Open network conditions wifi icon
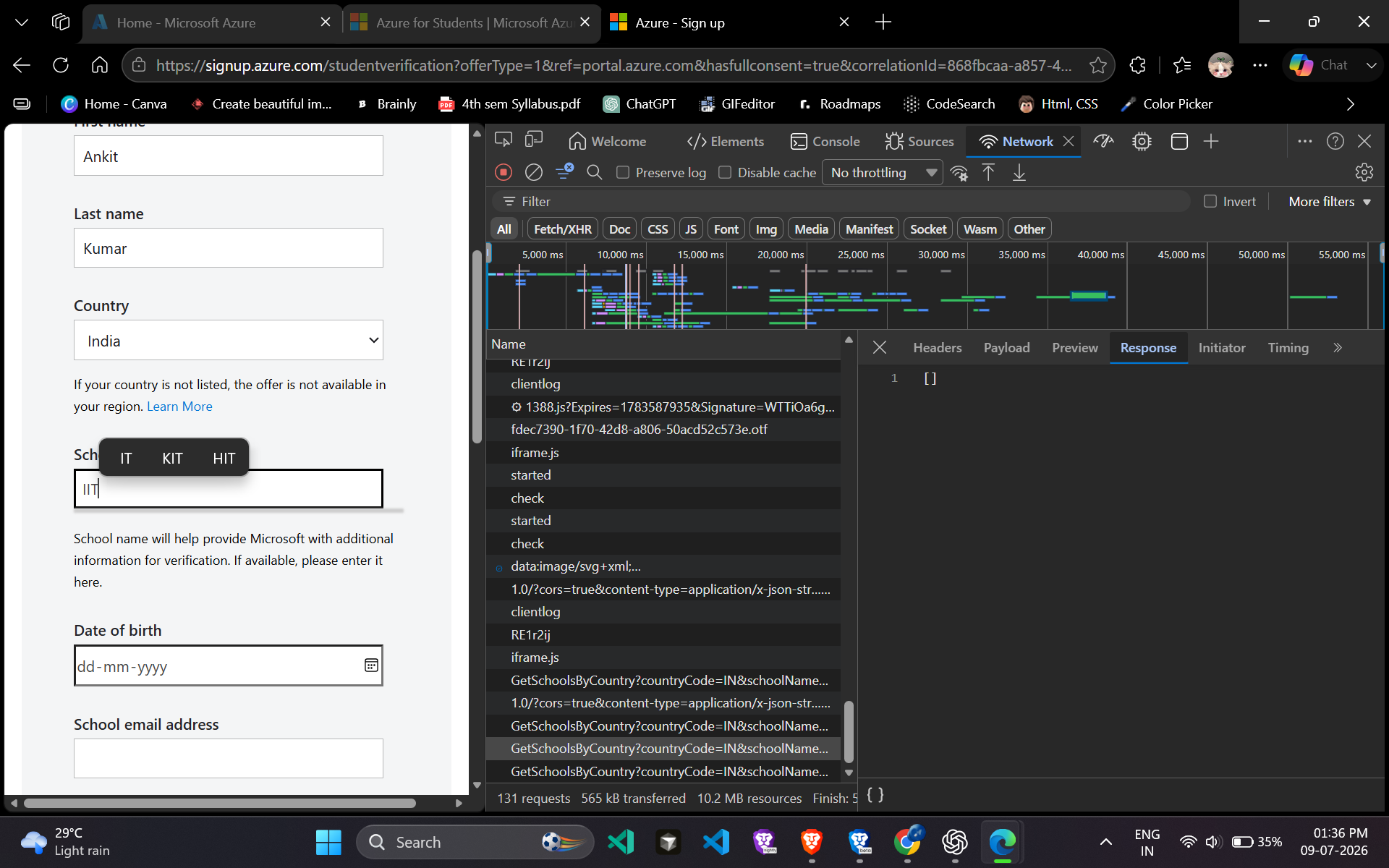 (959, 173)
